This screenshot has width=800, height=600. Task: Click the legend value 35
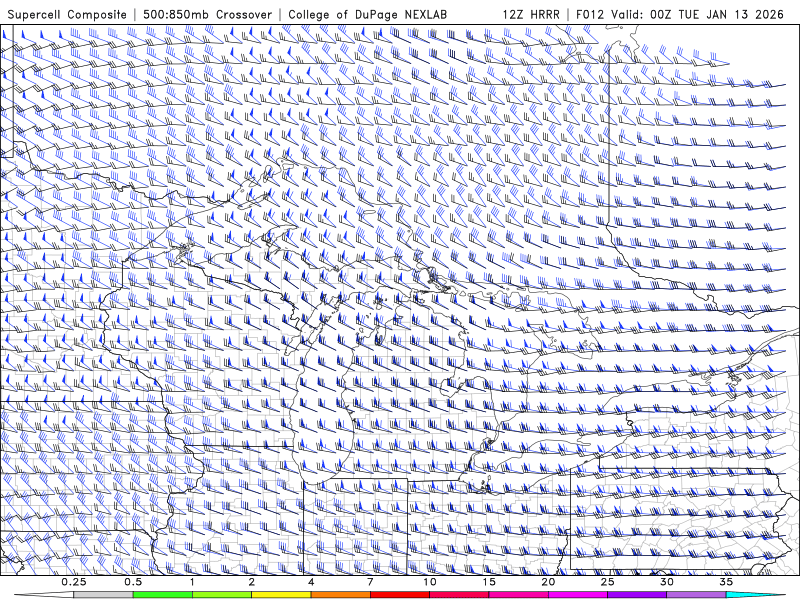tap(726, 582)
